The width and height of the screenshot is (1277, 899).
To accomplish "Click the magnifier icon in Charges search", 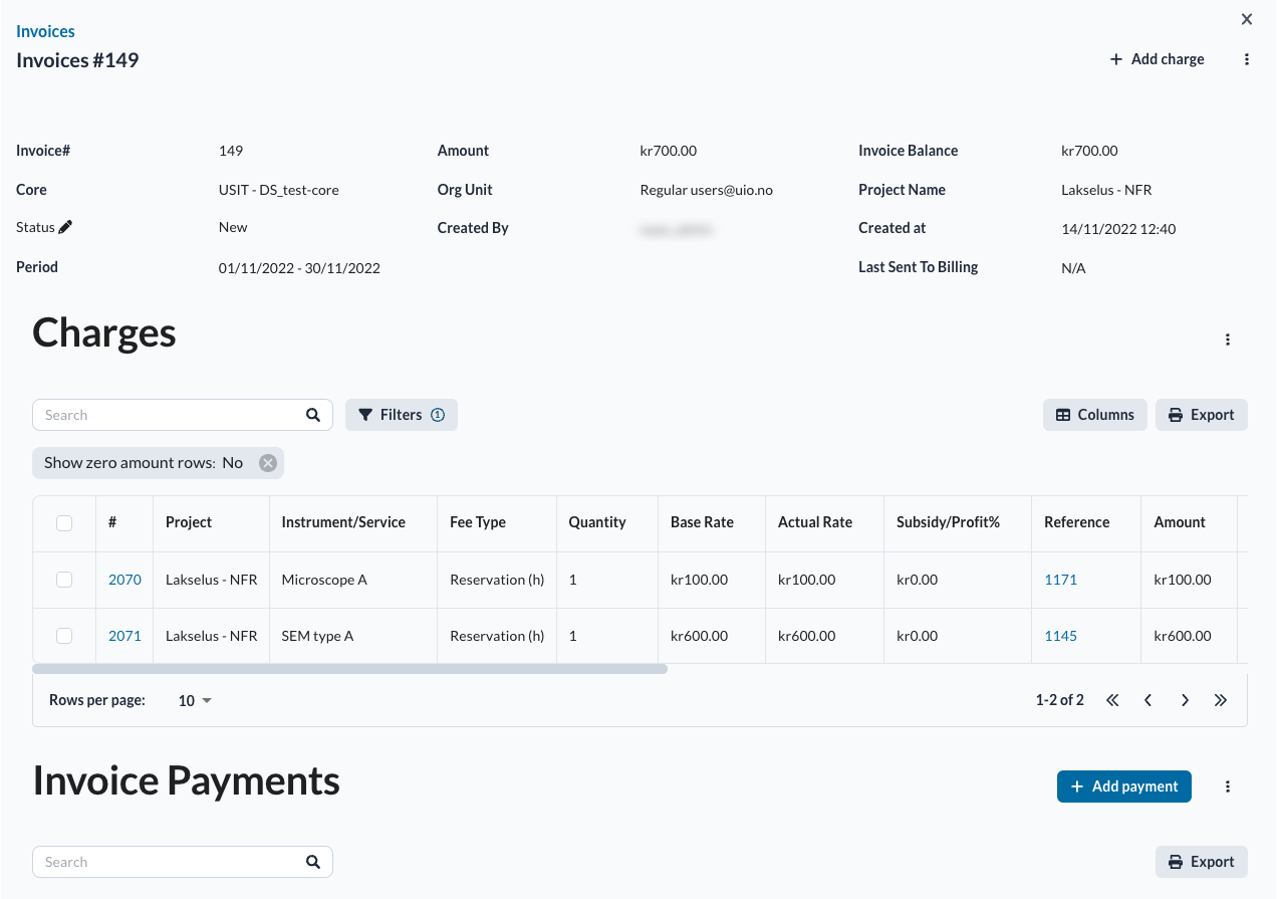I will [313, 415].
